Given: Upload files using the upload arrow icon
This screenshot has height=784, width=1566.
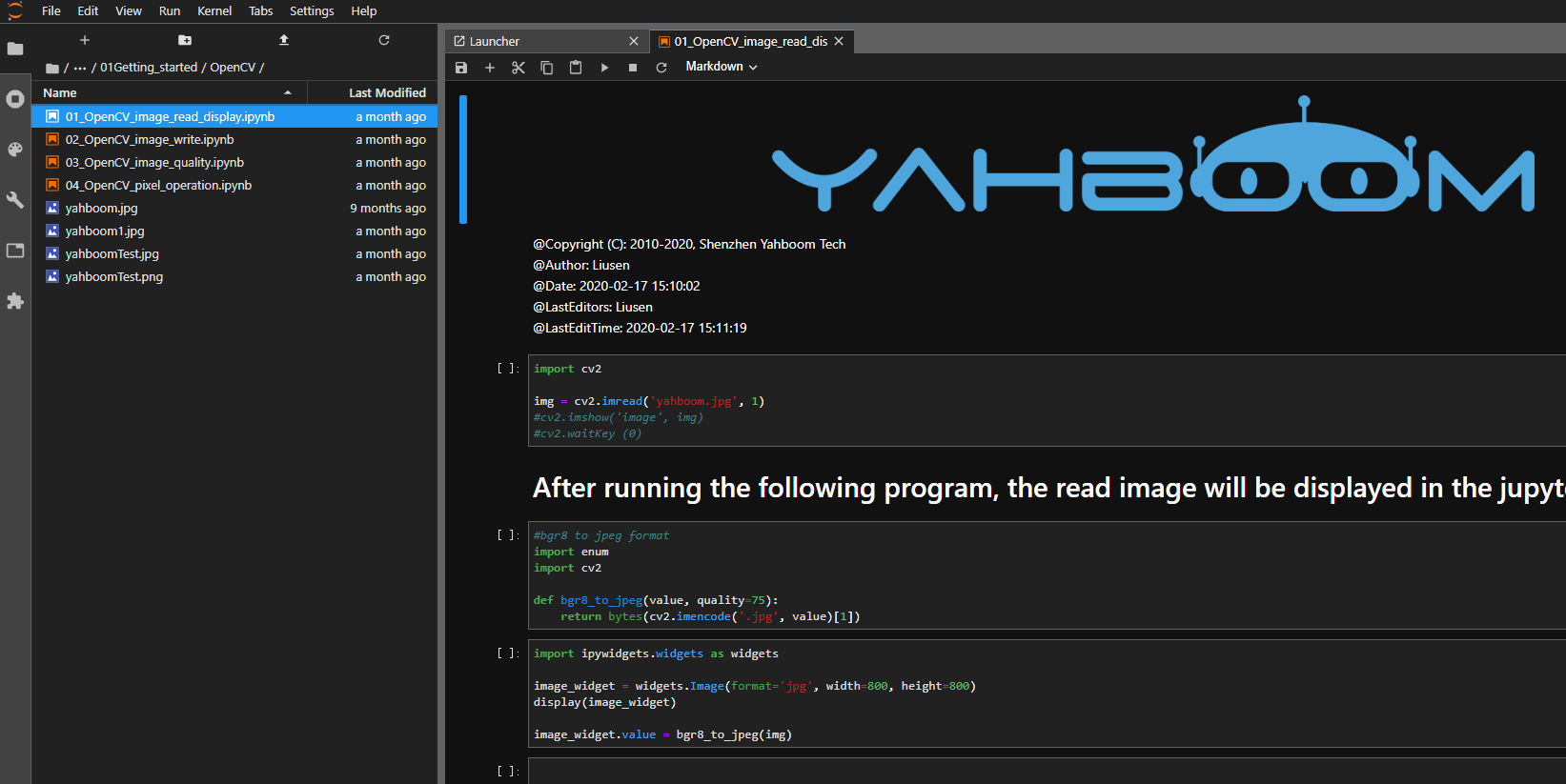Looking at the screenshot, I should pos(284,40).
